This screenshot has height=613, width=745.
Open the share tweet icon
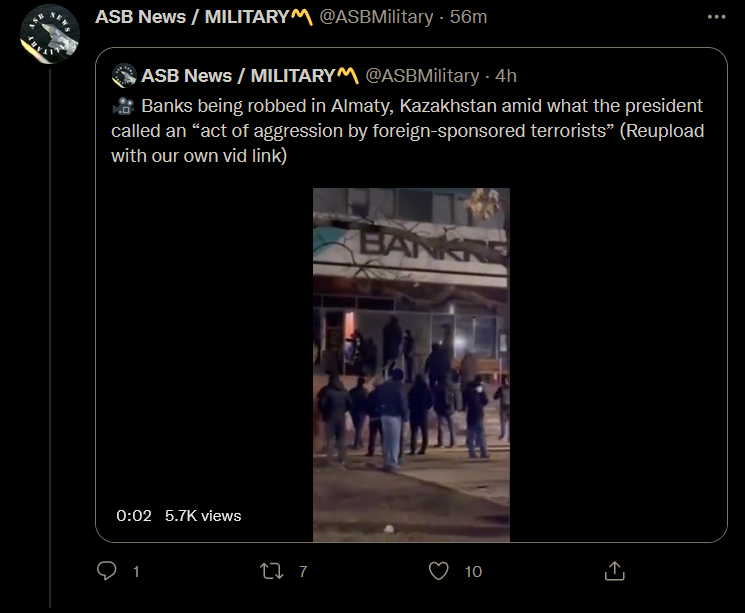click(615, 571)
